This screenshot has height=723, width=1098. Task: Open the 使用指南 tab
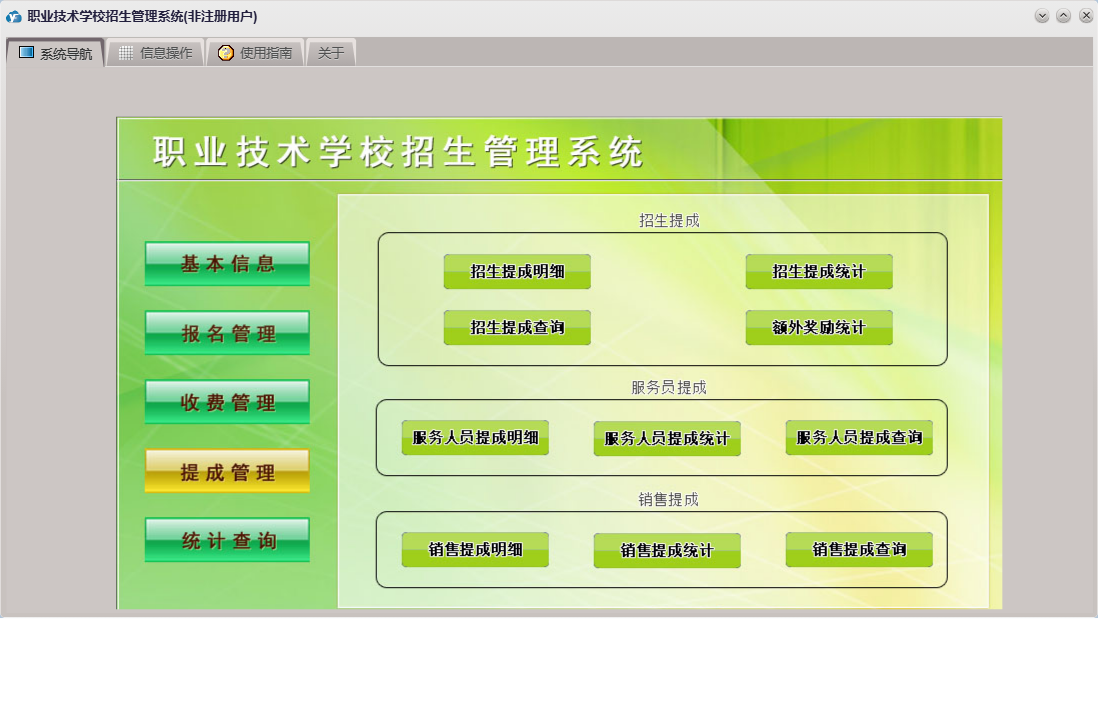point(255,53)
